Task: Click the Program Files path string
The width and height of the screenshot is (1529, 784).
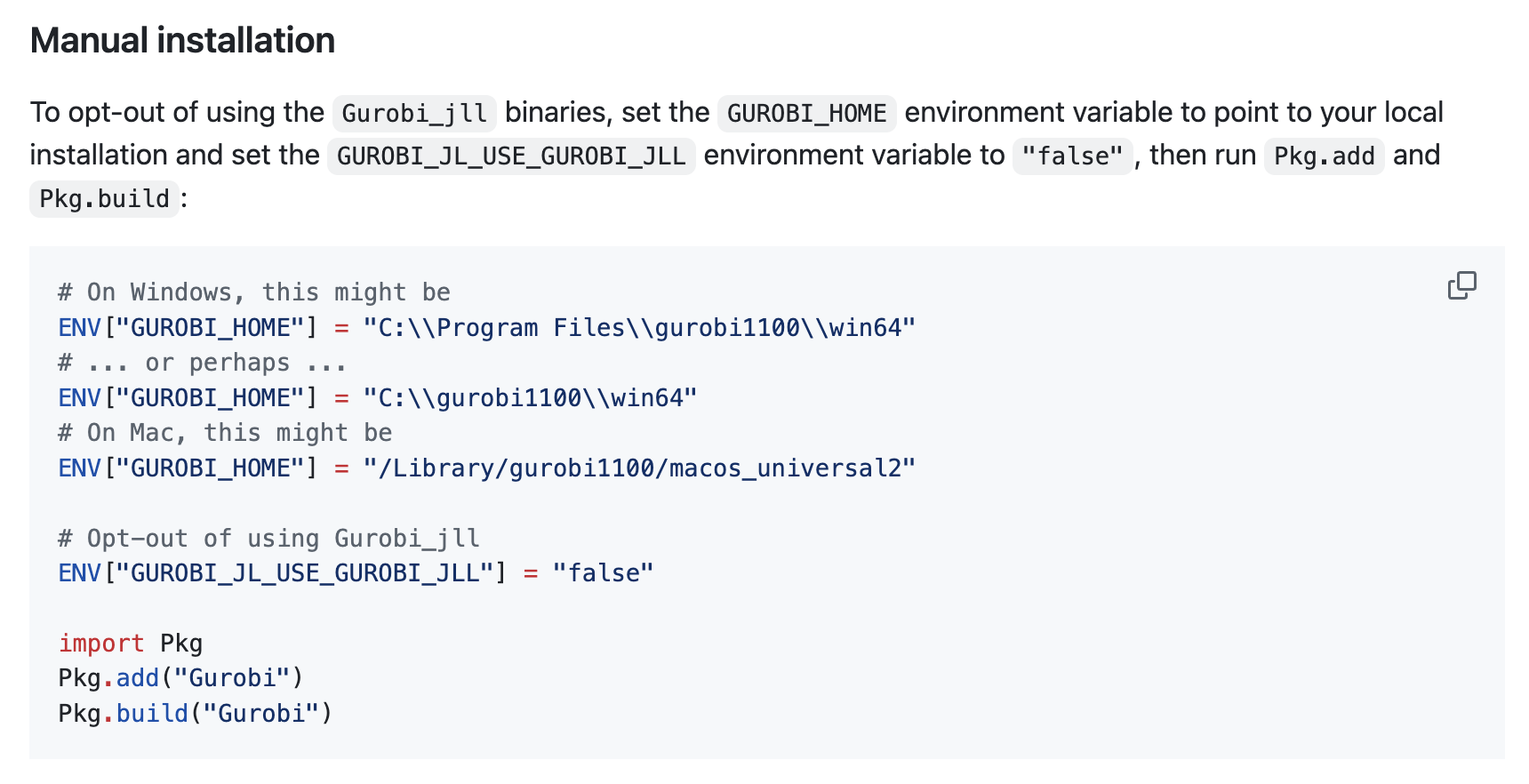Action: point(638,328)
